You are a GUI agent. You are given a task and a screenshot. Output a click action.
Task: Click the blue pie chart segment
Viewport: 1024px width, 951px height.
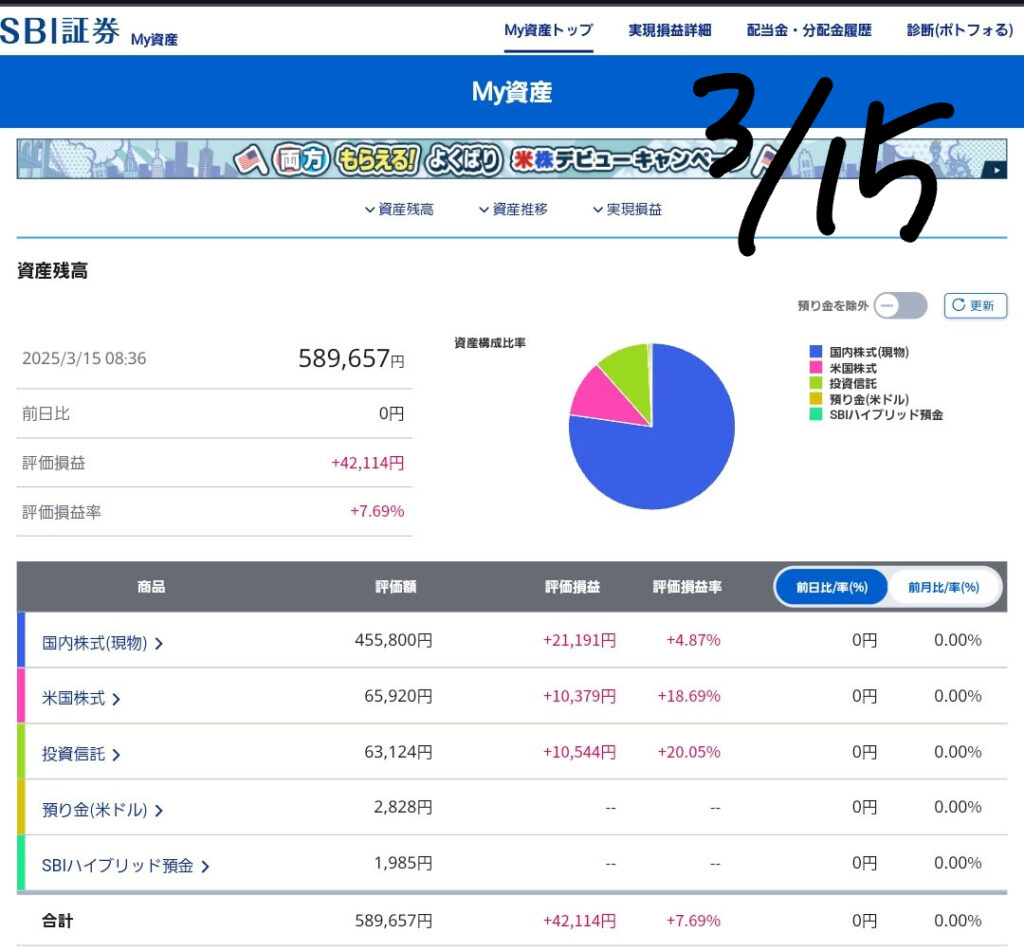pyautogui.click(x=660, y=450)
